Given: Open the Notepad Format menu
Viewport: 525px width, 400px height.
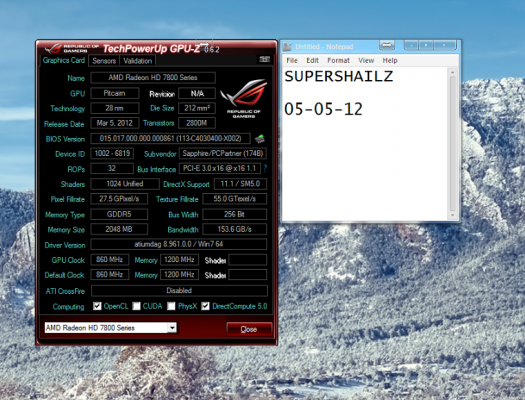Looking at the screenshot, I should [x=339, y=61].
